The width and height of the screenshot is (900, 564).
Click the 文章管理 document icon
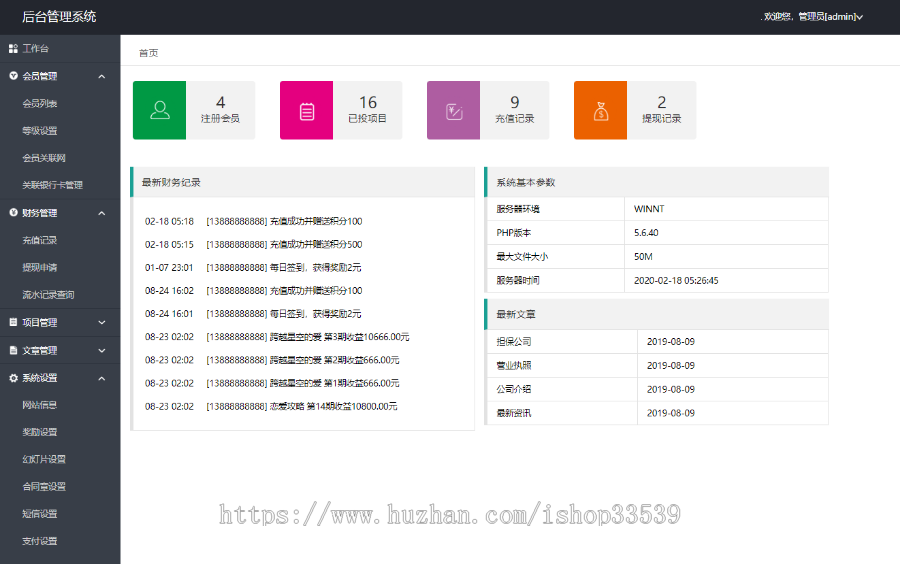pyautogui.click(x=13, y=350)
